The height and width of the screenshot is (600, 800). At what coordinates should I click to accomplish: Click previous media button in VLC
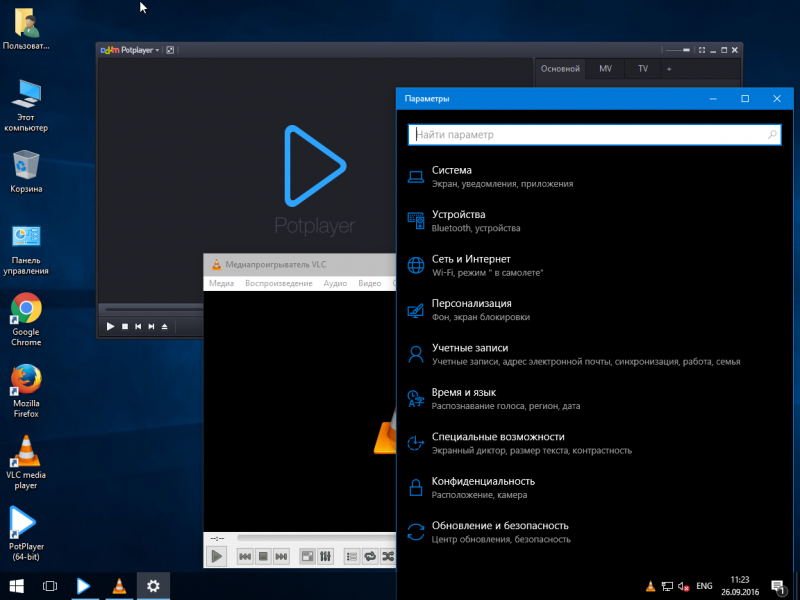pyautogui.click(x=245, y=556)
